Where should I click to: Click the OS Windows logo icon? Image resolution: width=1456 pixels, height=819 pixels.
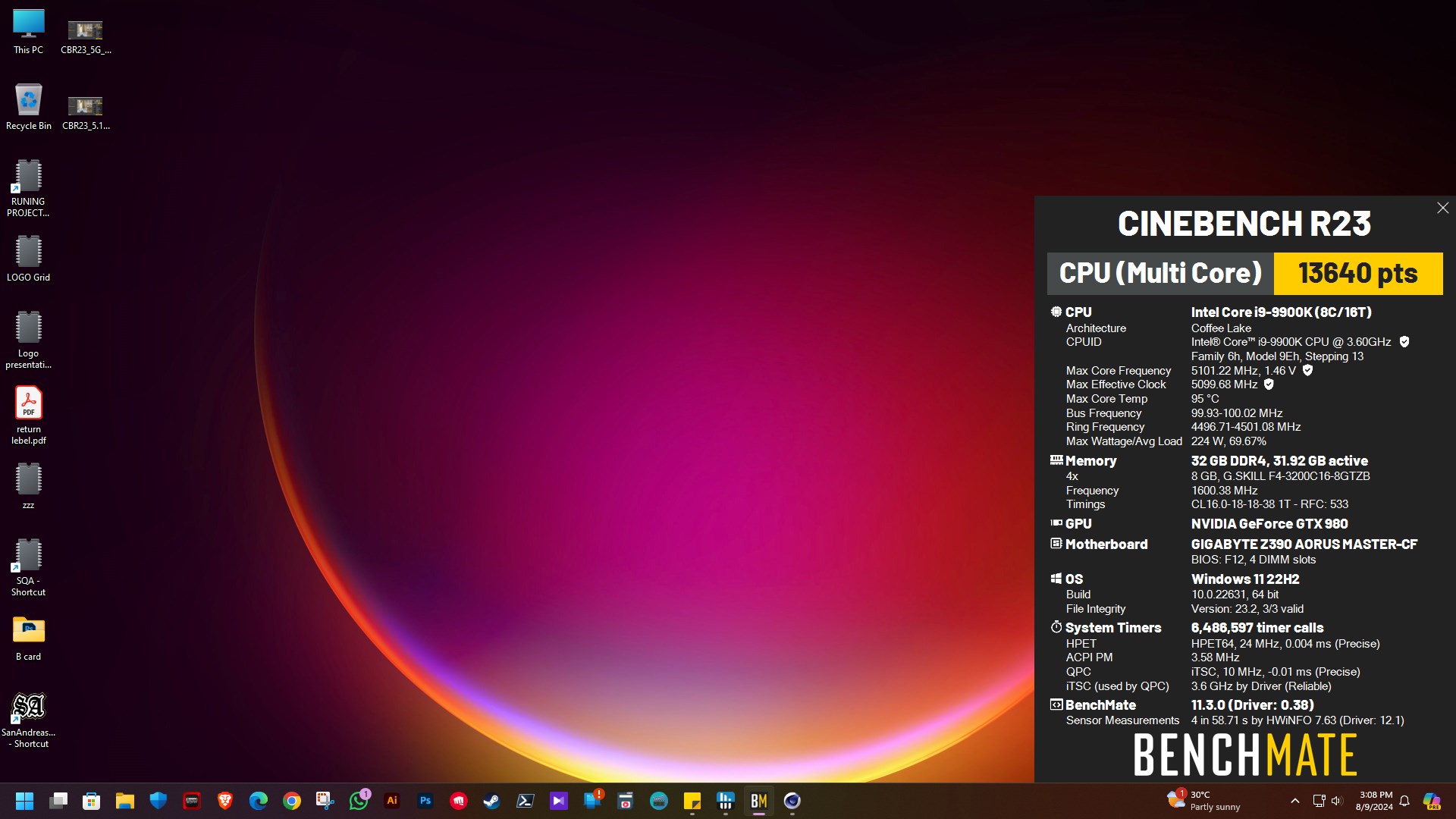tap(1056, 578)
